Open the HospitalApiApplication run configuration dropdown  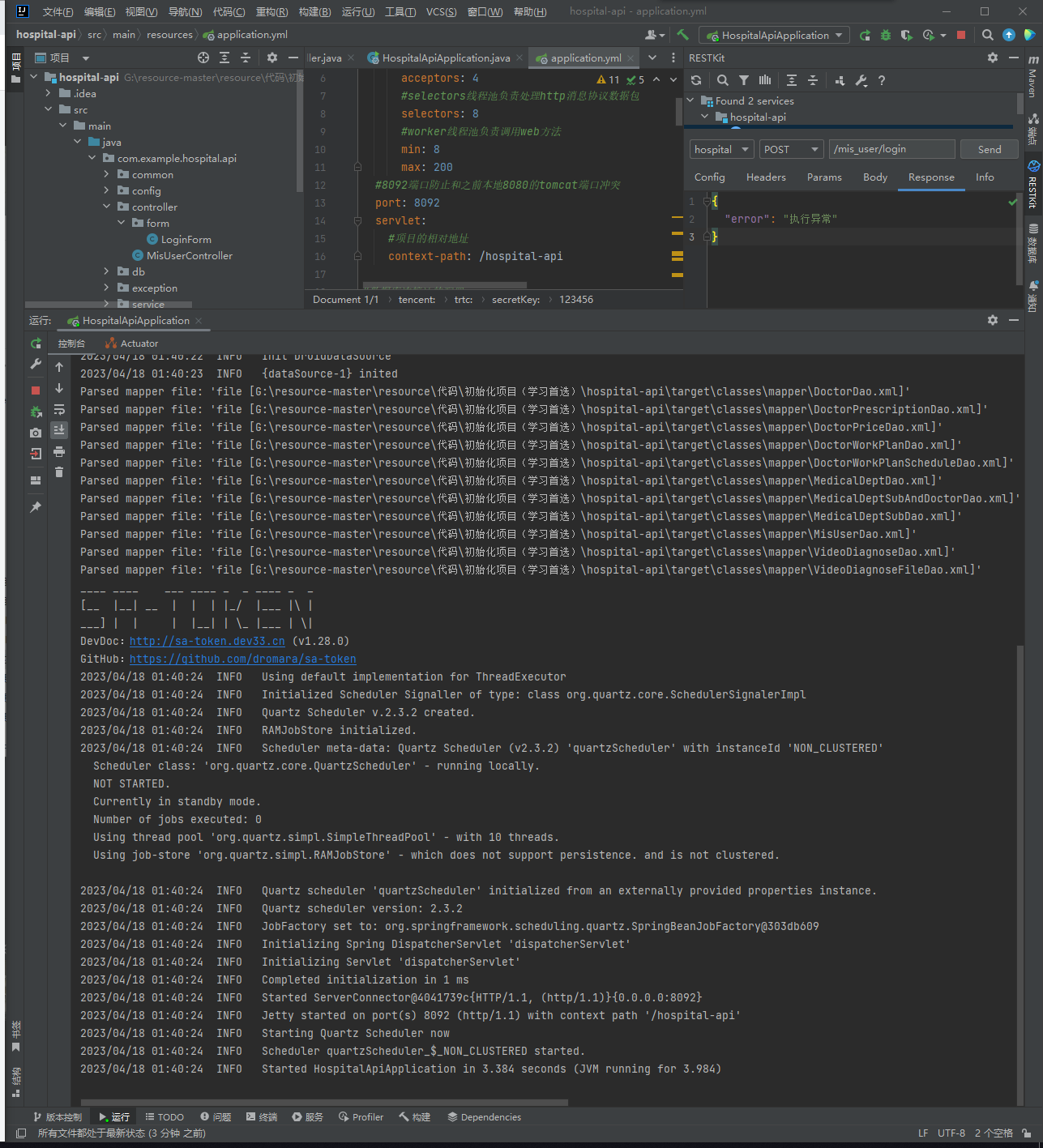pos(775,35)
